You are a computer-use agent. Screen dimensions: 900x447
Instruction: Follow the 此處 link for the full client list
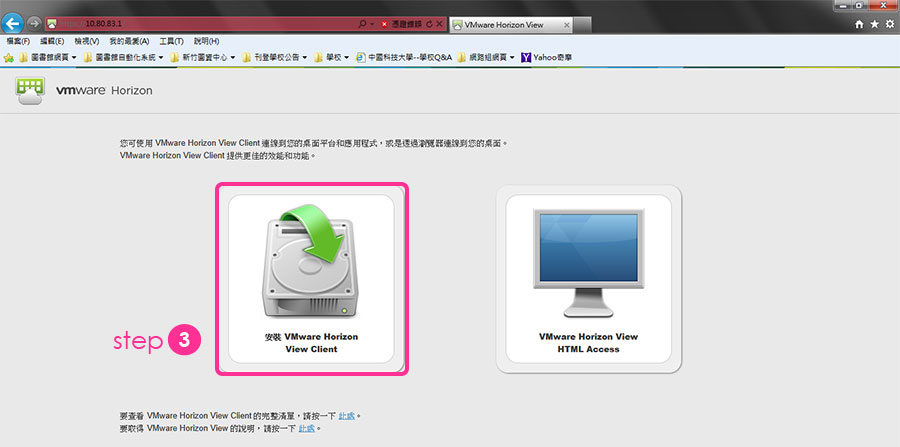point(346,415)
